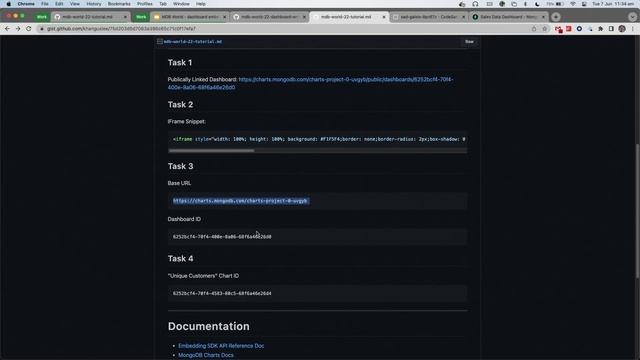
Task: Click the Documentation heading
Action: (x=209, y=326)
